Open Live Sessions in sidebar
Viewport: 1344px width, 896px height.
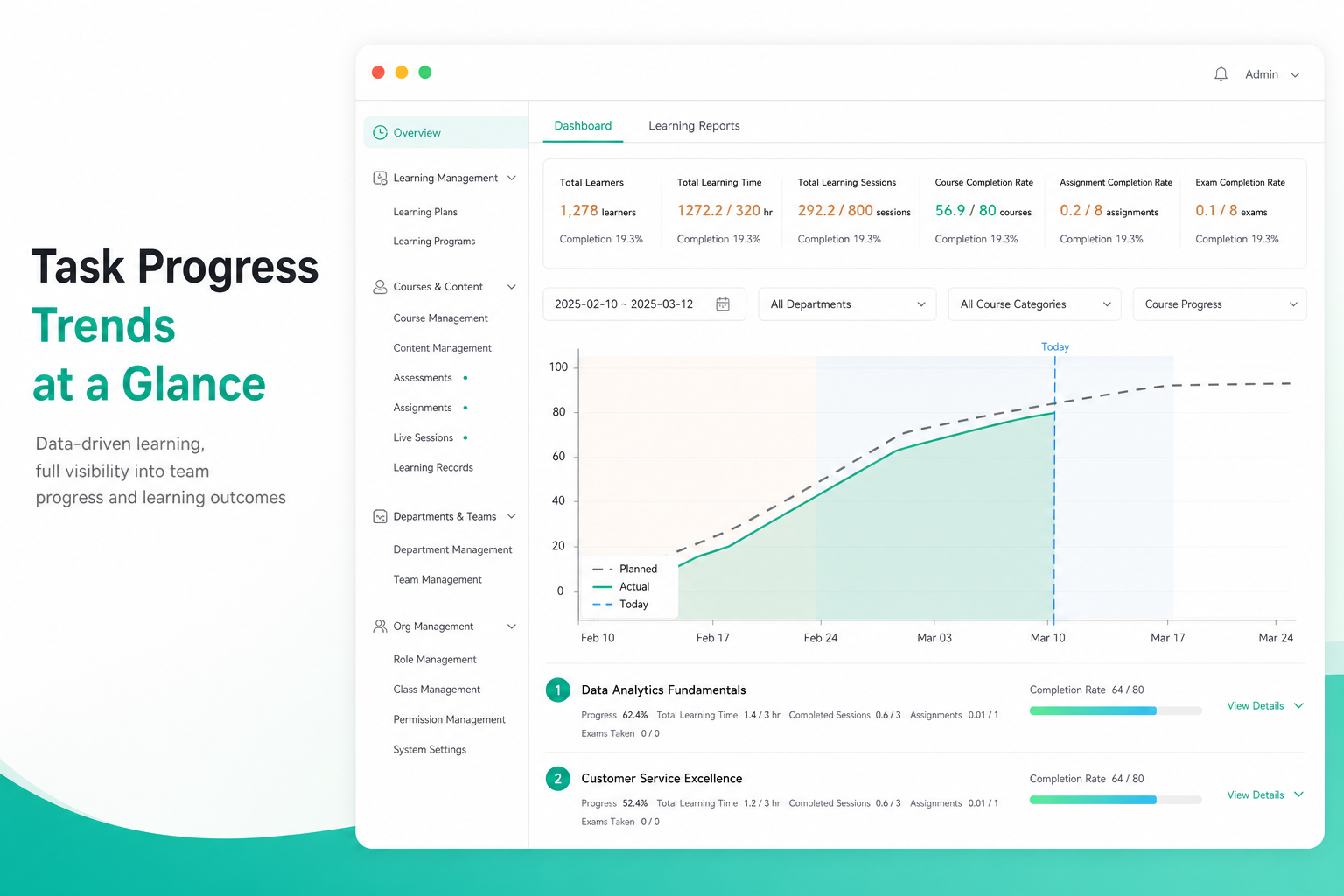coord(423,437)
